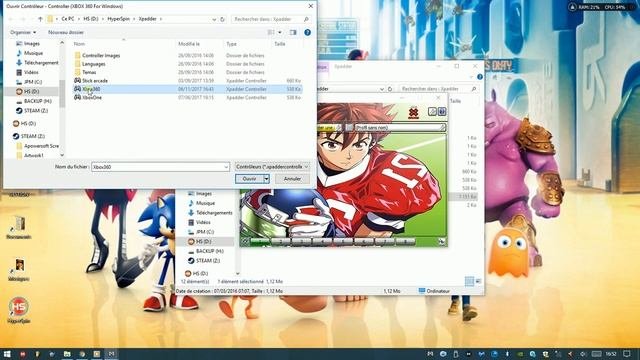Image resolution: width=640 pixels, height=360 pixels.
Task: Switch background Explorer to details view icon
Action: pyautogui.click(x=469, y=281)
